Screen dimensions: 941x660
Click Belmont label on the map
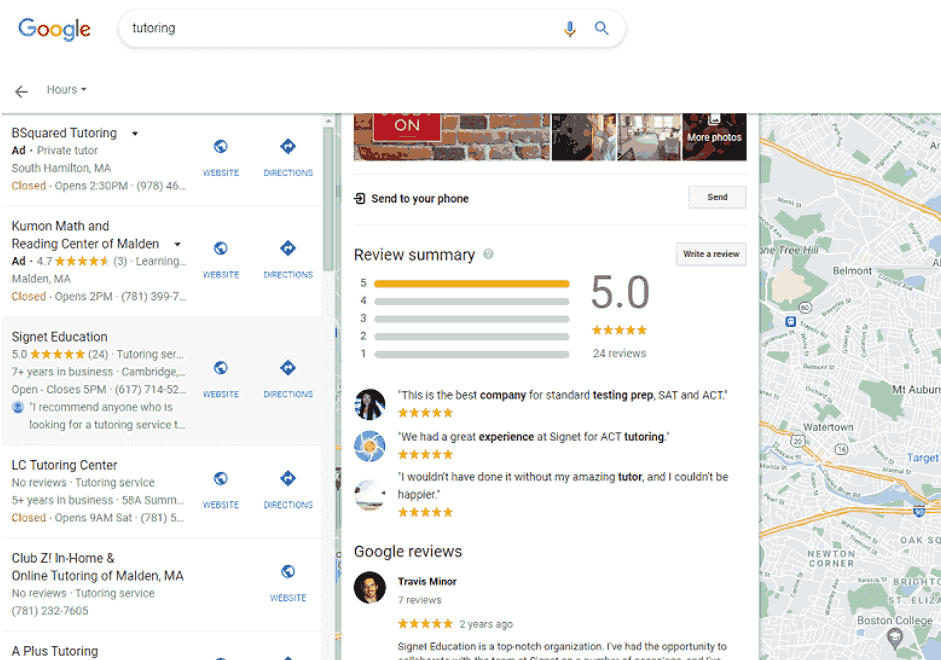coord(852,271)
